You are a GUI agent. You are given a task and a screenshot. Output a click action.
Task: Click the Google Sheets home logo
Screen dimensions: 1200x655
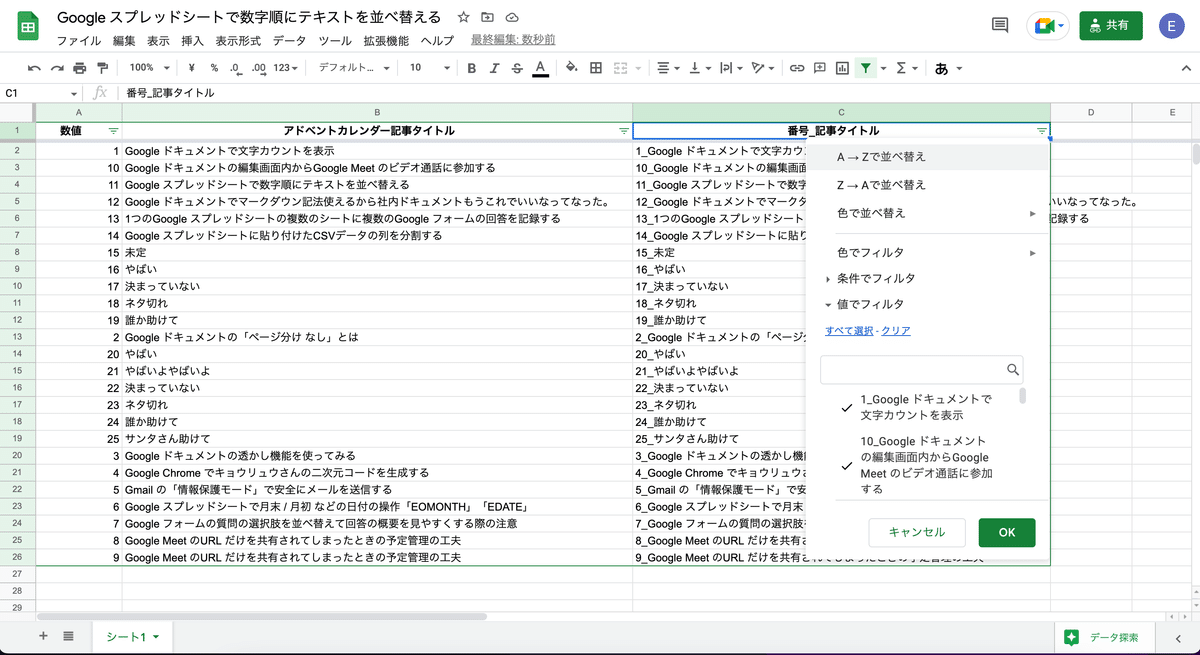28,28
